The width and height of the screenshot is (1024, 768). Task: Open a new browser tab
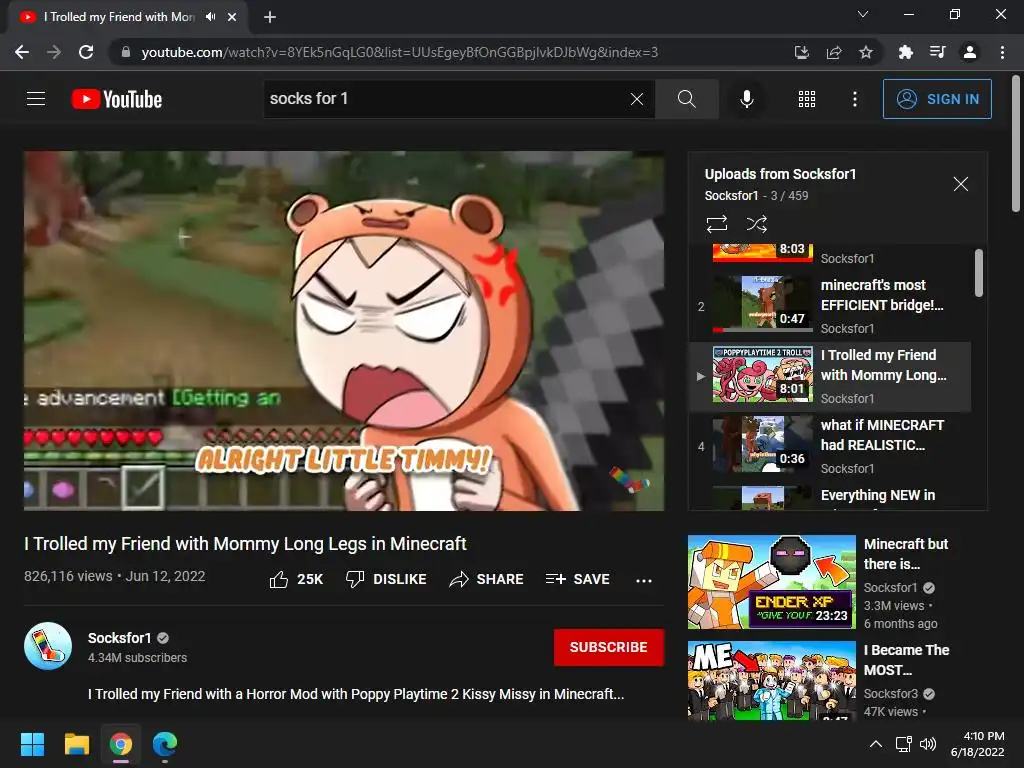(x=270, y=17)
